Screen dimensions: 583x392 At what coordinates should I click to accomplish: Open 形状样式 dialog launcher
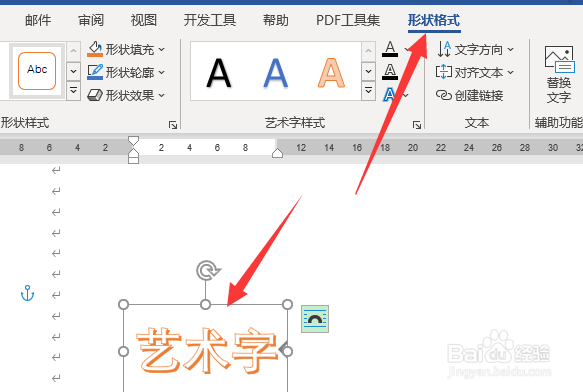[173, 125]
